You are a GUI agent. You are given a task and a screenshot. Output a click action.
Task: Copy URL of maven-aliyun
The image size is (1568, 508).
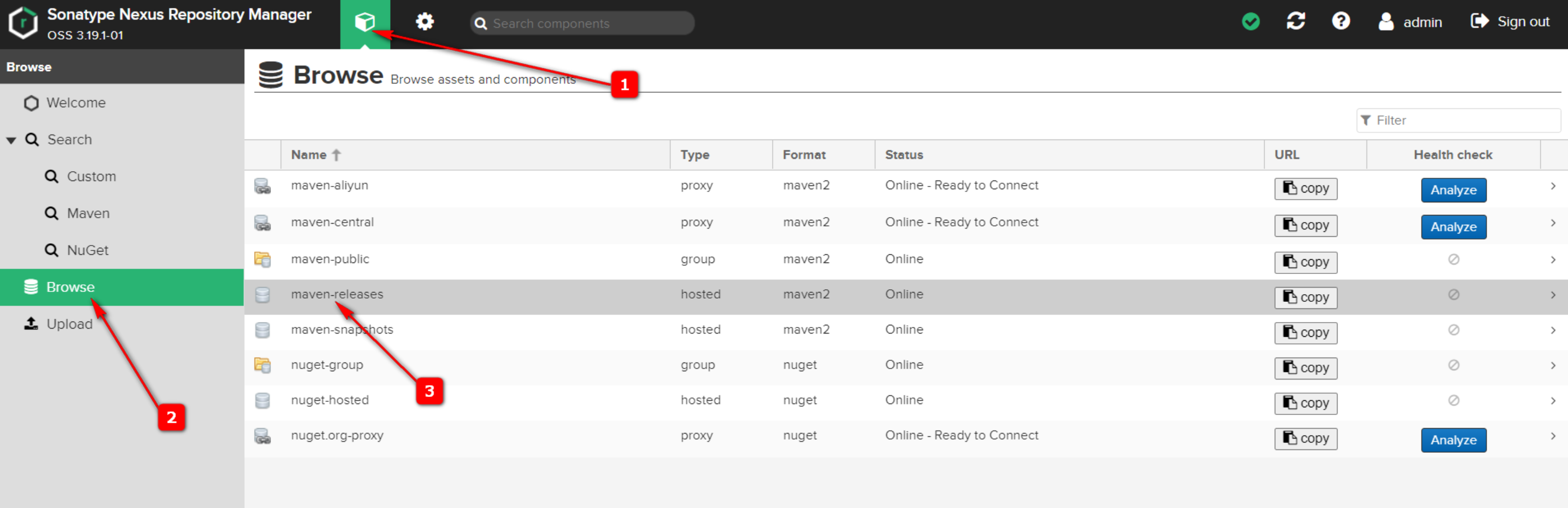click(x=1306, y=189)
